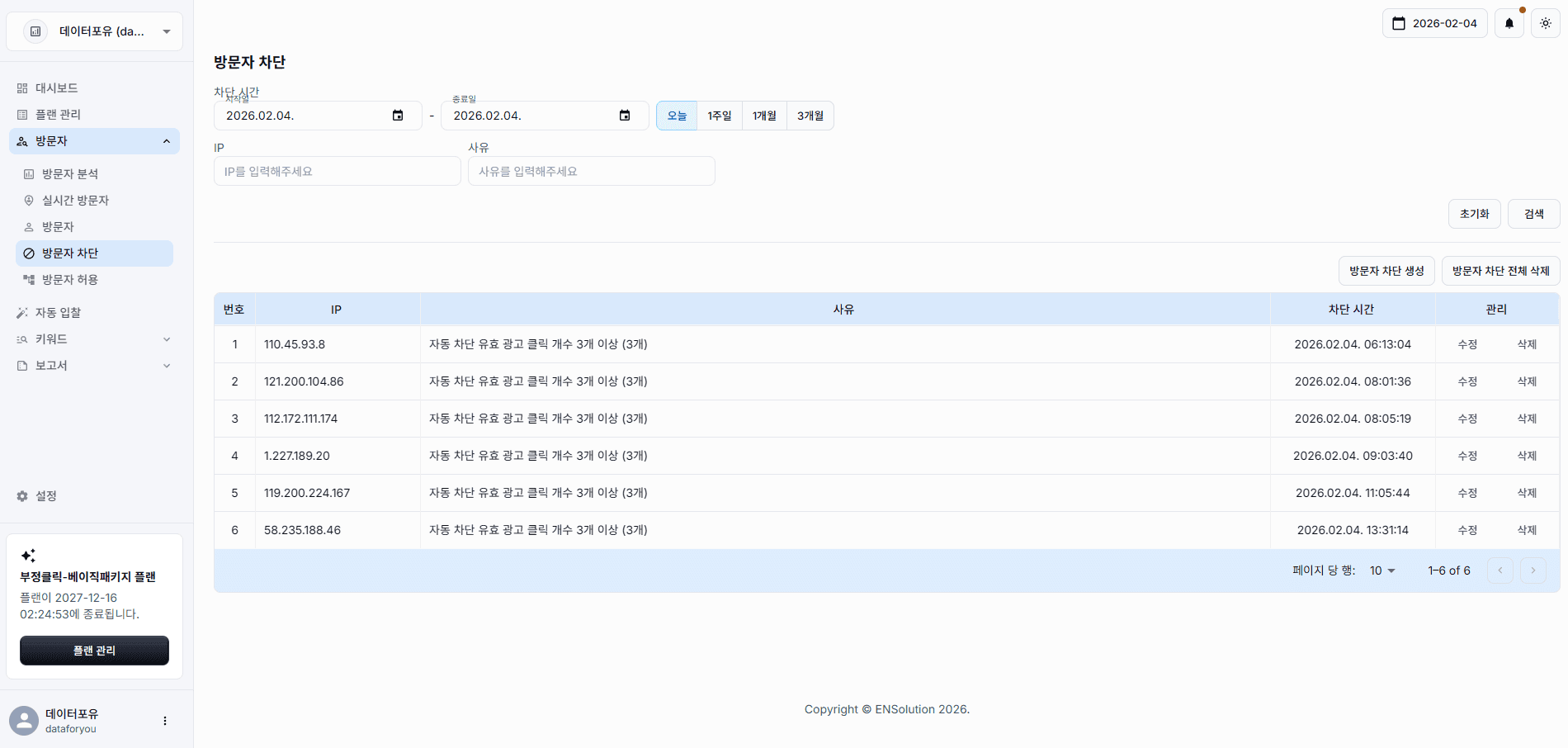Toggle the light/dark theme sun icon
1568x748 pixels.
click(1545, 23)
